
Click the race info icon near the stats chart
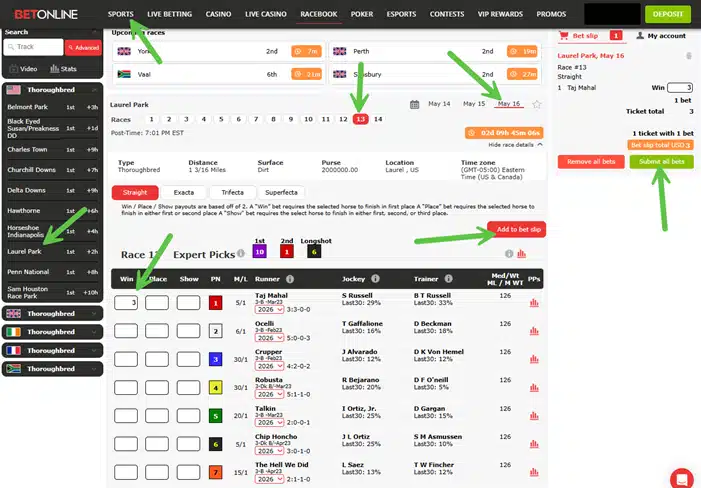509,254
